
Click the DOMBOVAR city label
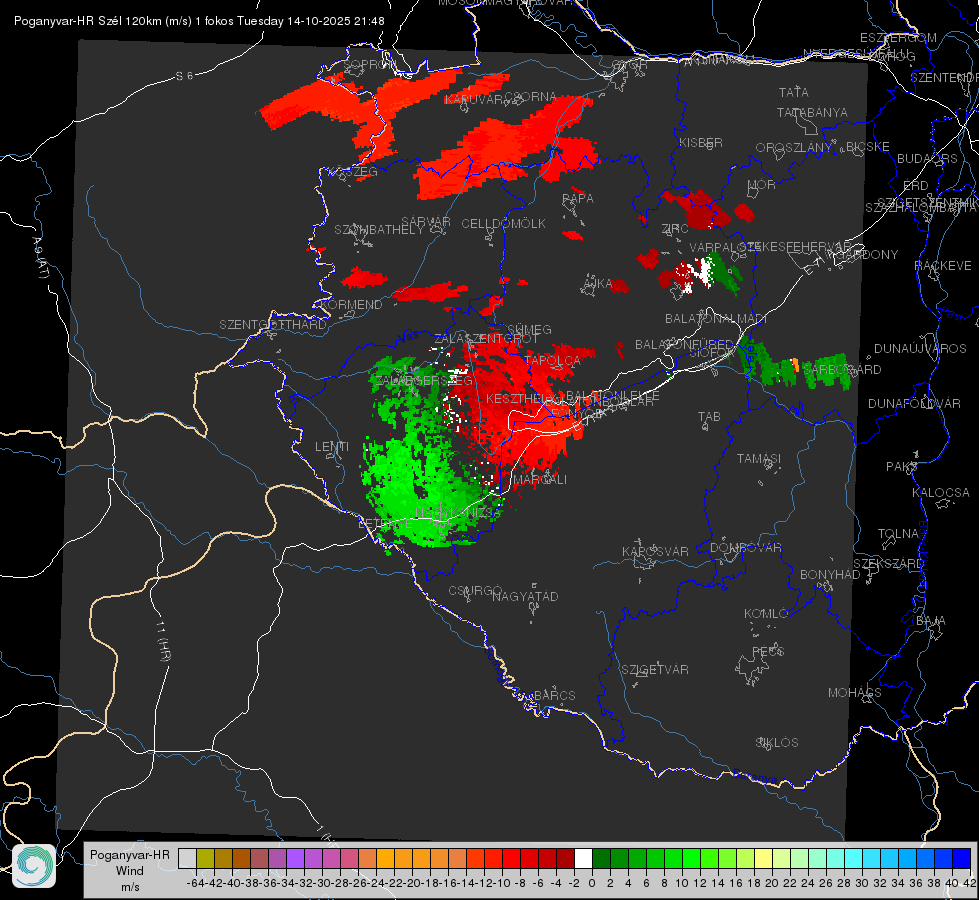[745, 548]
